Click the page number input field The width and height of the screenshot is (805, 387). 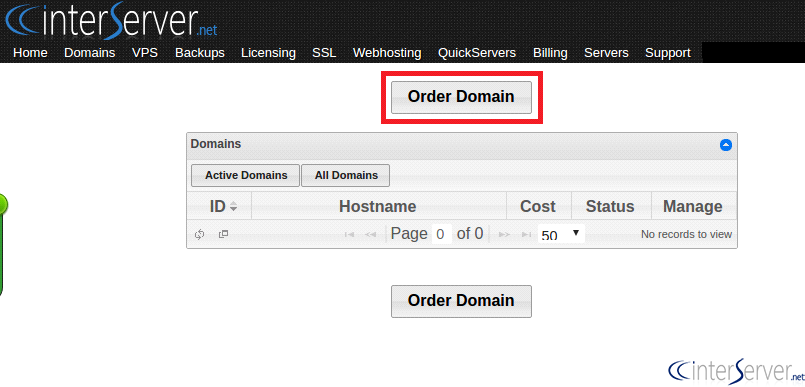pyautogui.click(x=442, y=234)
